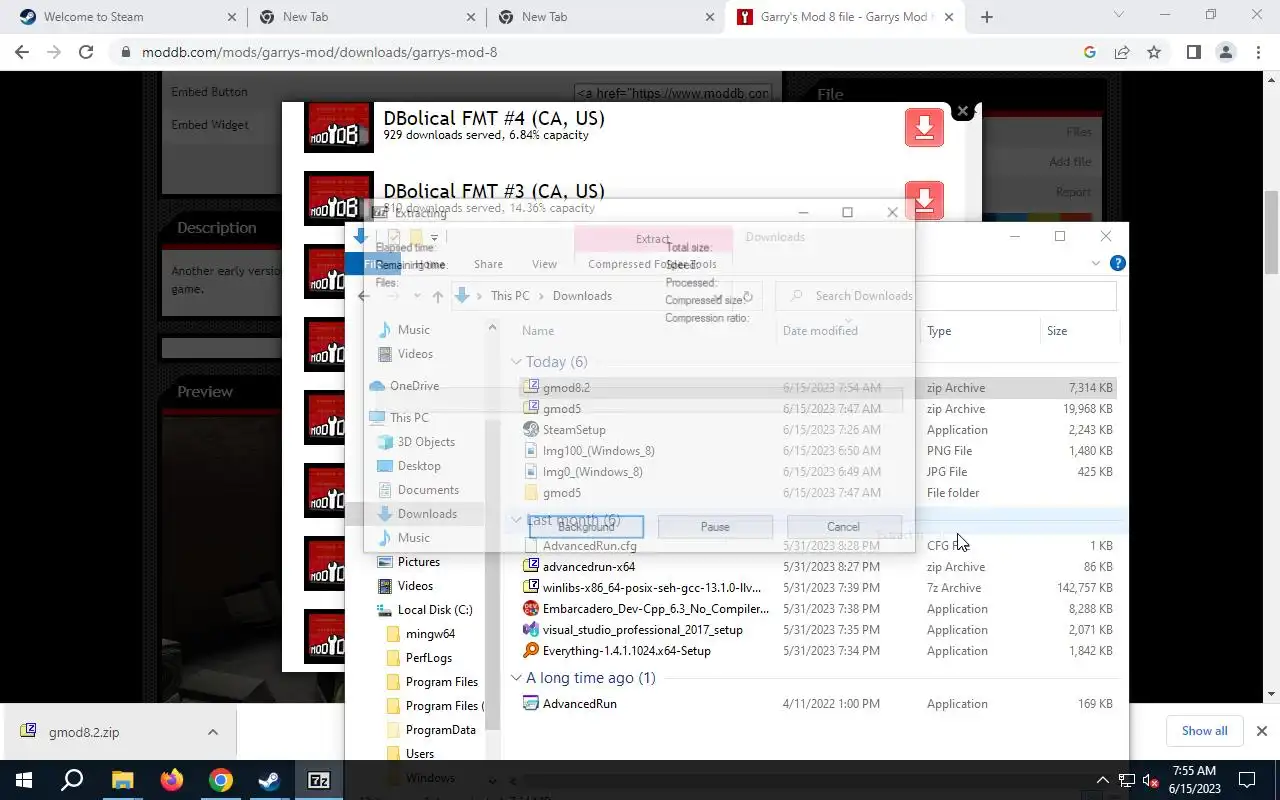Switch to 7-Zip on the taskbar
The image size is (1280, 800).
pyautogui.click(x=319, y=780)
